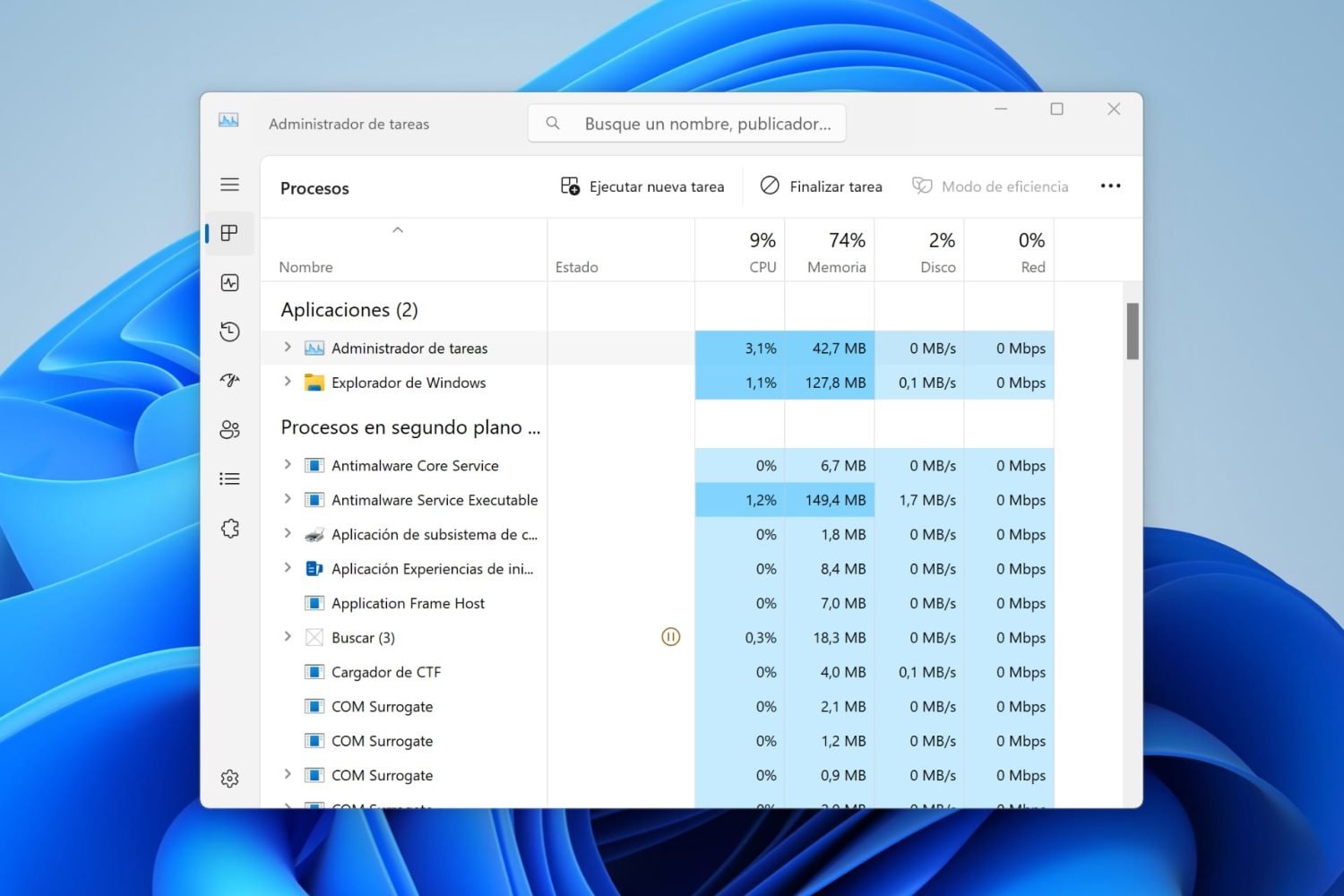The width and height of the screenshot is (1344, 896).
Task: Open the Servicios sidebar icon
Action: 229,529
